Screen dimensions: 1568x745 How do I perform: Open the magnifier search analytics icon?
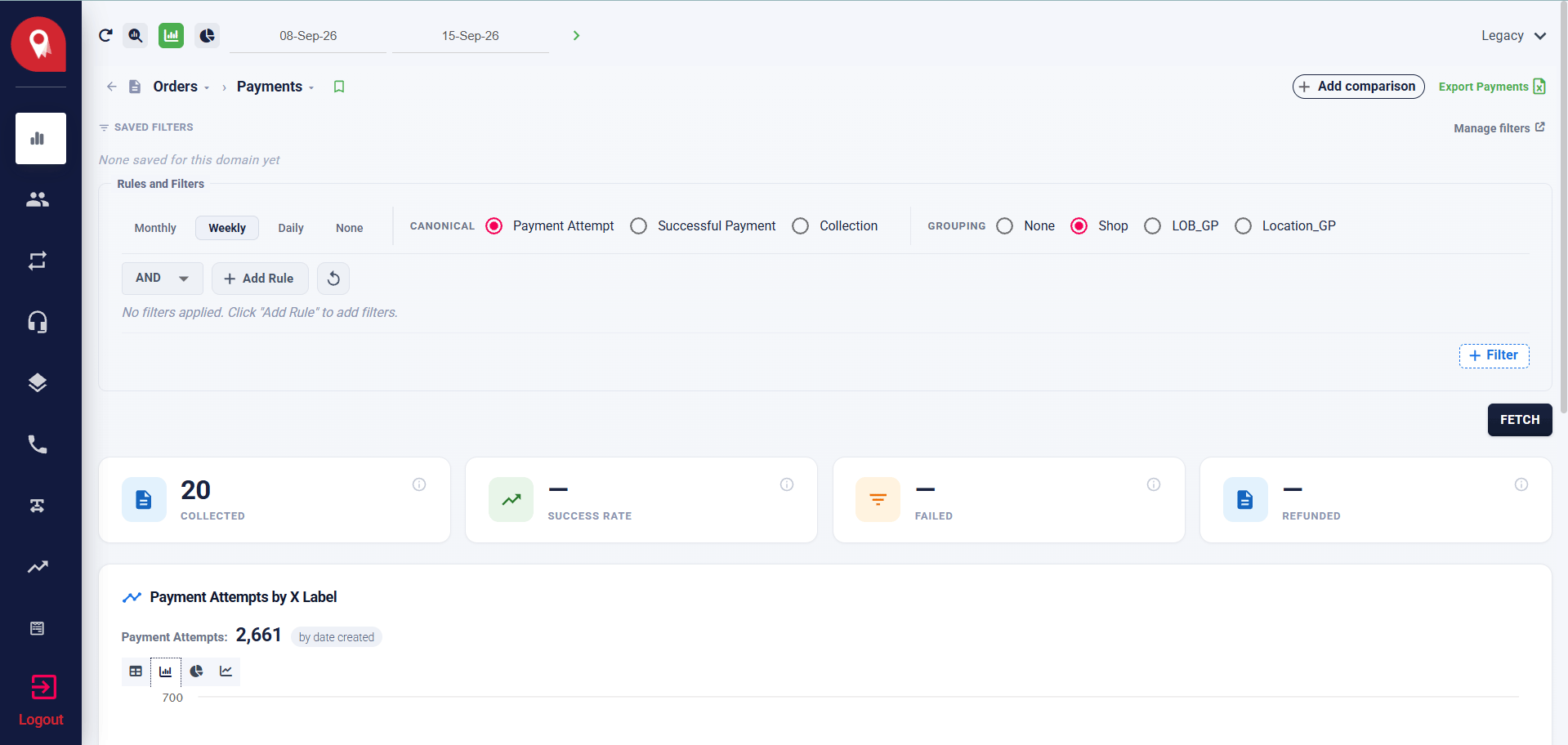pos(136,35)
